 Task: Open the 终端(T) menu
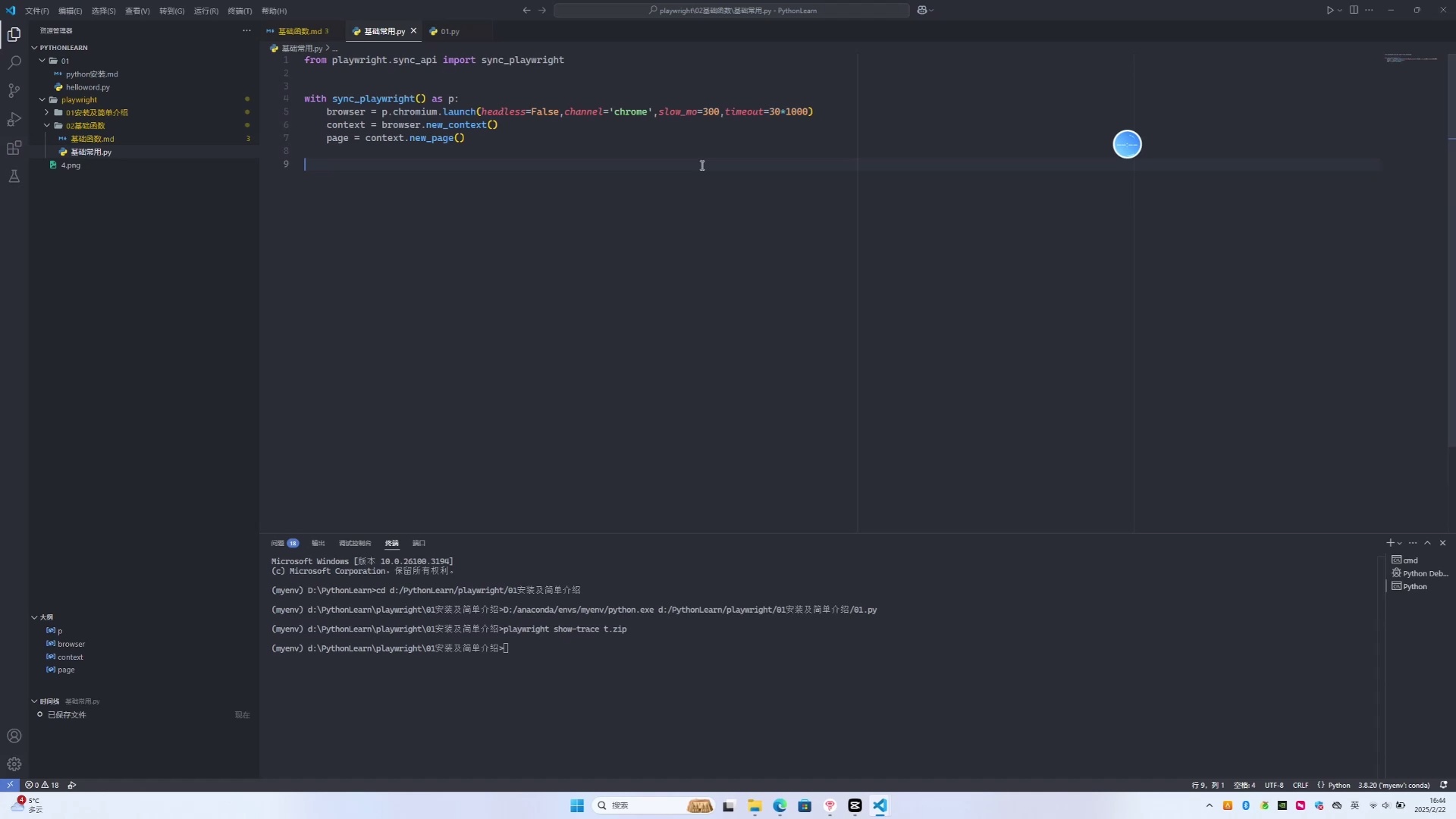pyautogui.click(x=240, y=11)
